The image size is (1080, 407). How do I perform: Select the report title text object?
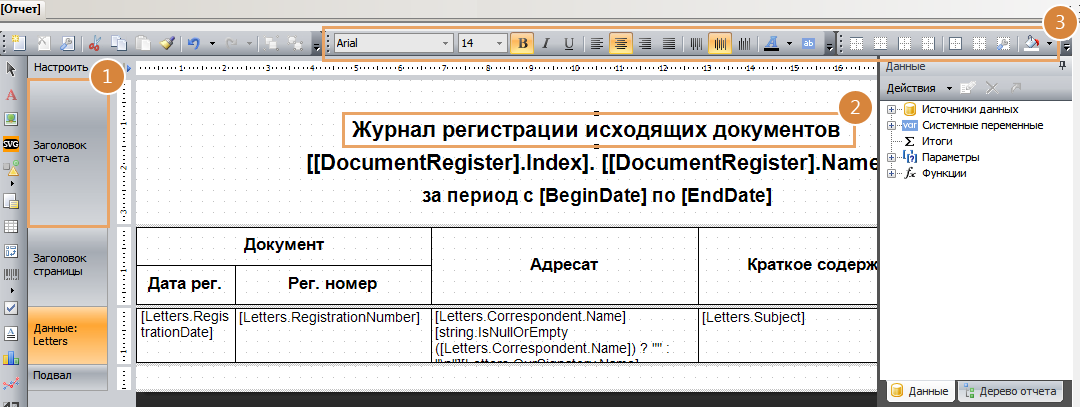[x=598, y=131]
